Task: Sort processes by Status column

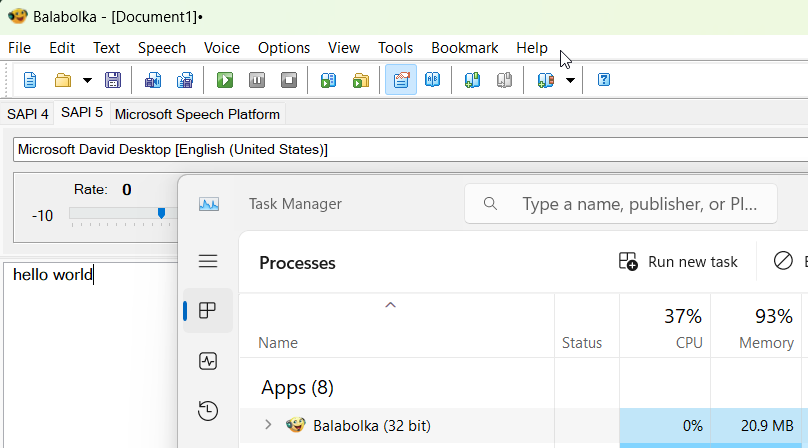Action: pyautogui.click(x=582, y=343)
